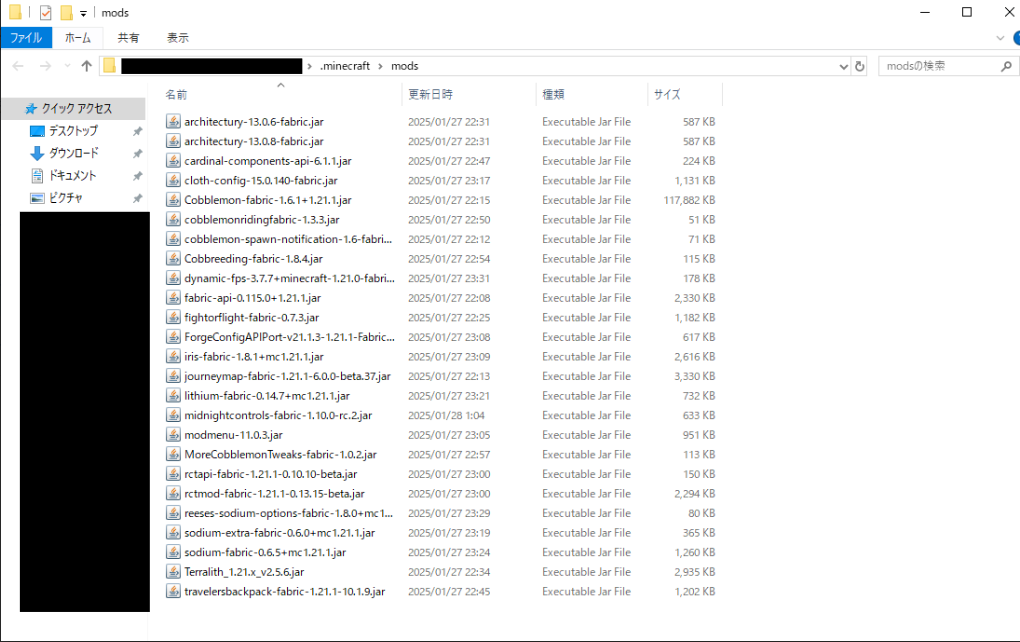
Task: Click the Pictures icon in the sidebar
Action: [x=37, y=198]
